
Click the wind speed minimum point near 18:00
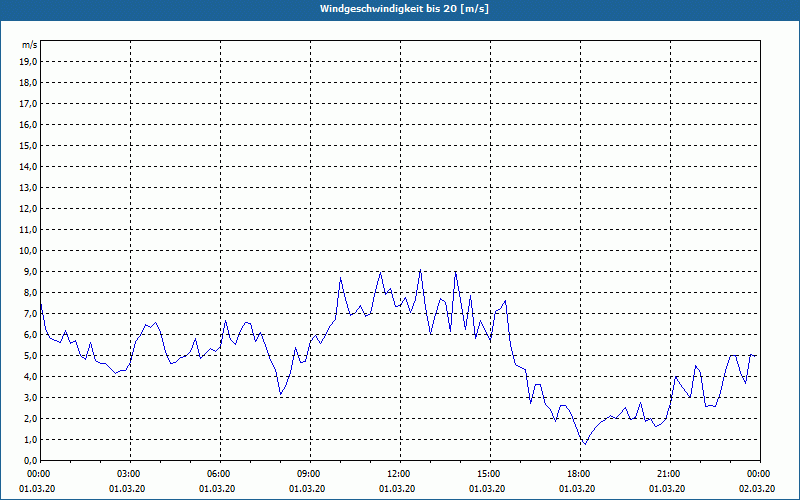click(585, 444)
